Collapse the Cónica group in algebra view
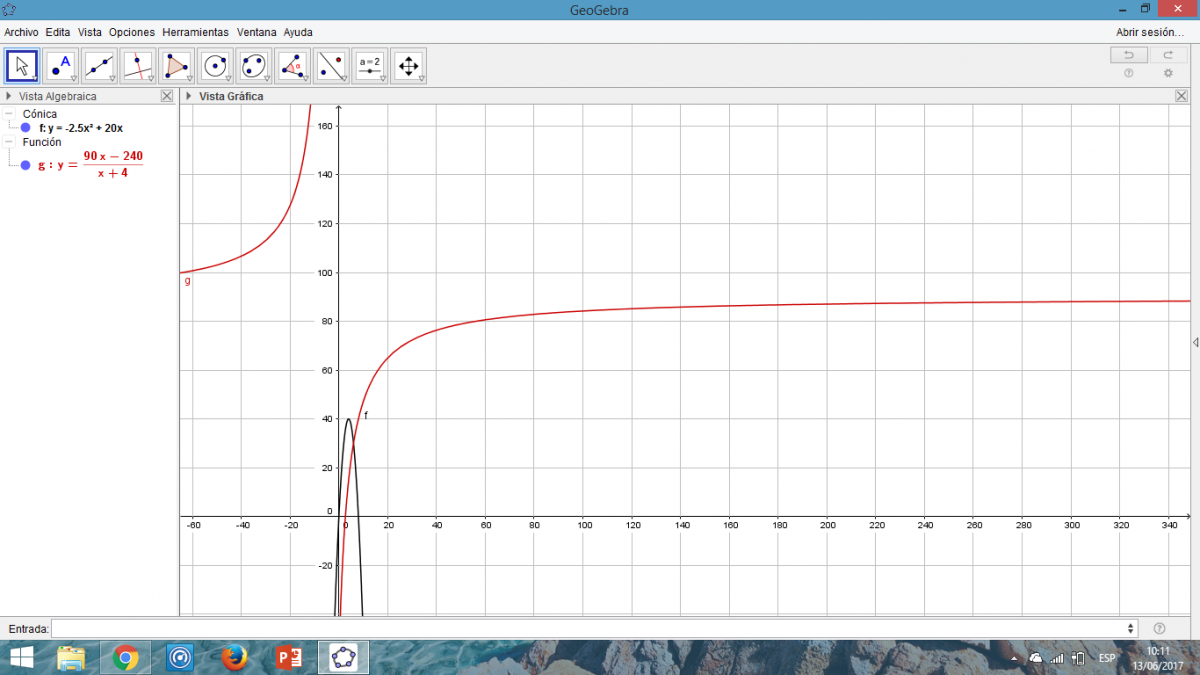This screenshot has width=1200, height=675. click(9, 114)
